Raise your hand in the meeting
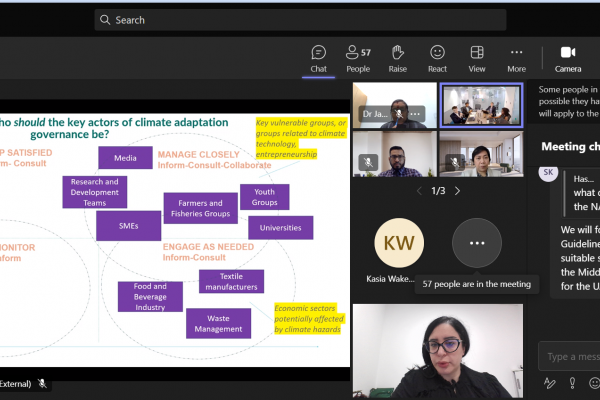This screenshot has width=600, height=400. (397, 58)
